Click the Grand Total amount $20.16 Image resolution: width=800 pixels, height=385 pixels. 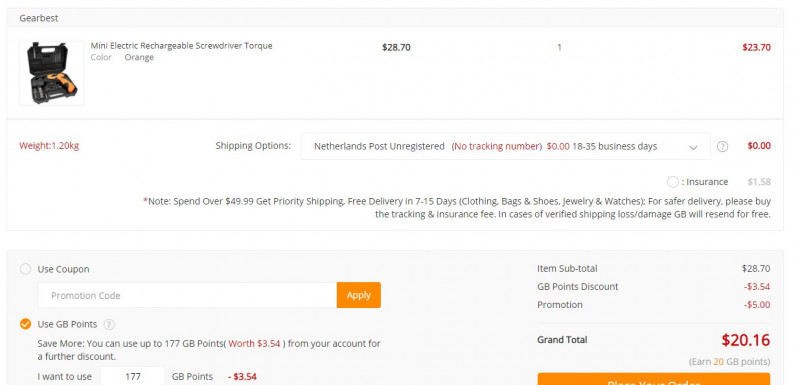[x=745, y=340]
